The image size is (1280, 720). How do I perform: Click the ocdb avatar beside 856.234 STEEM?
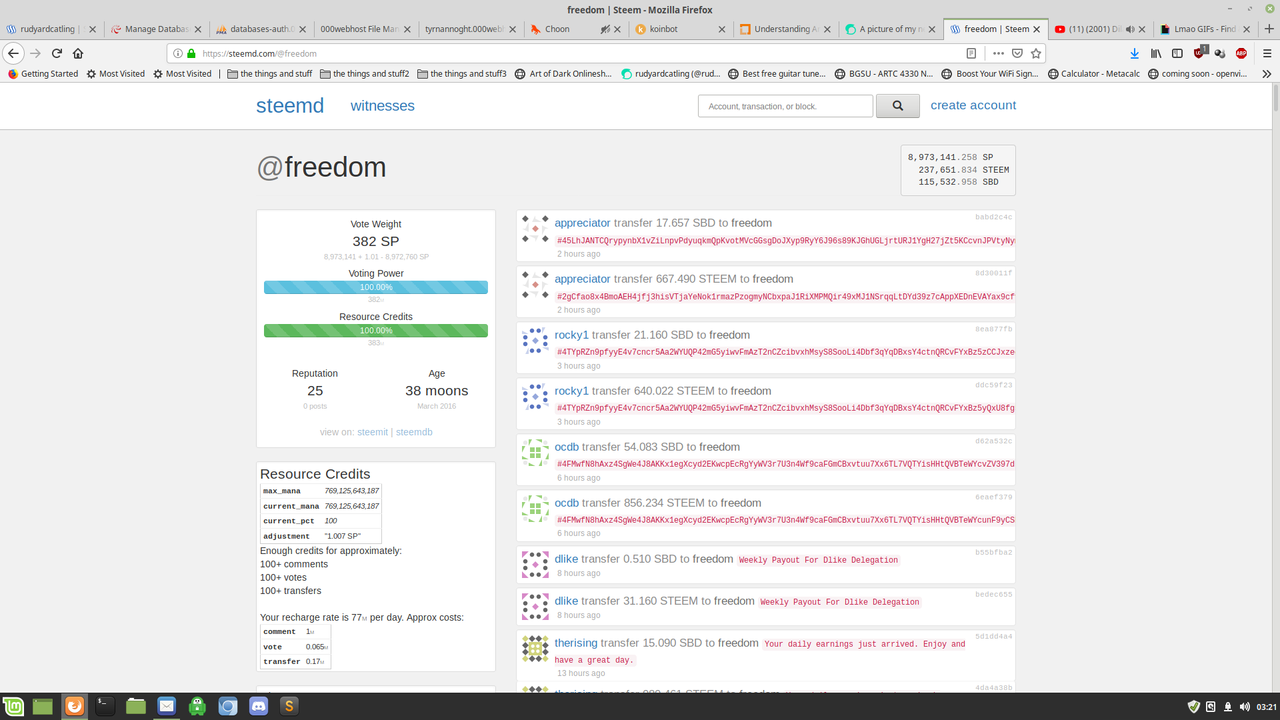(536, 509)
